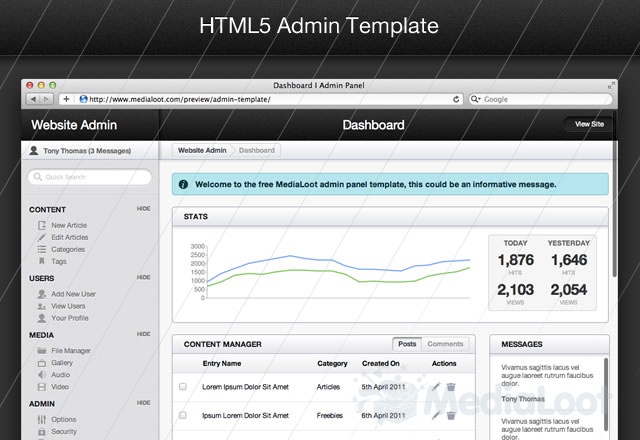640x440 pixels.
Task: Open the Website Admin breadcrumb link
Action: pyautogui.click(x=201, y=150)
